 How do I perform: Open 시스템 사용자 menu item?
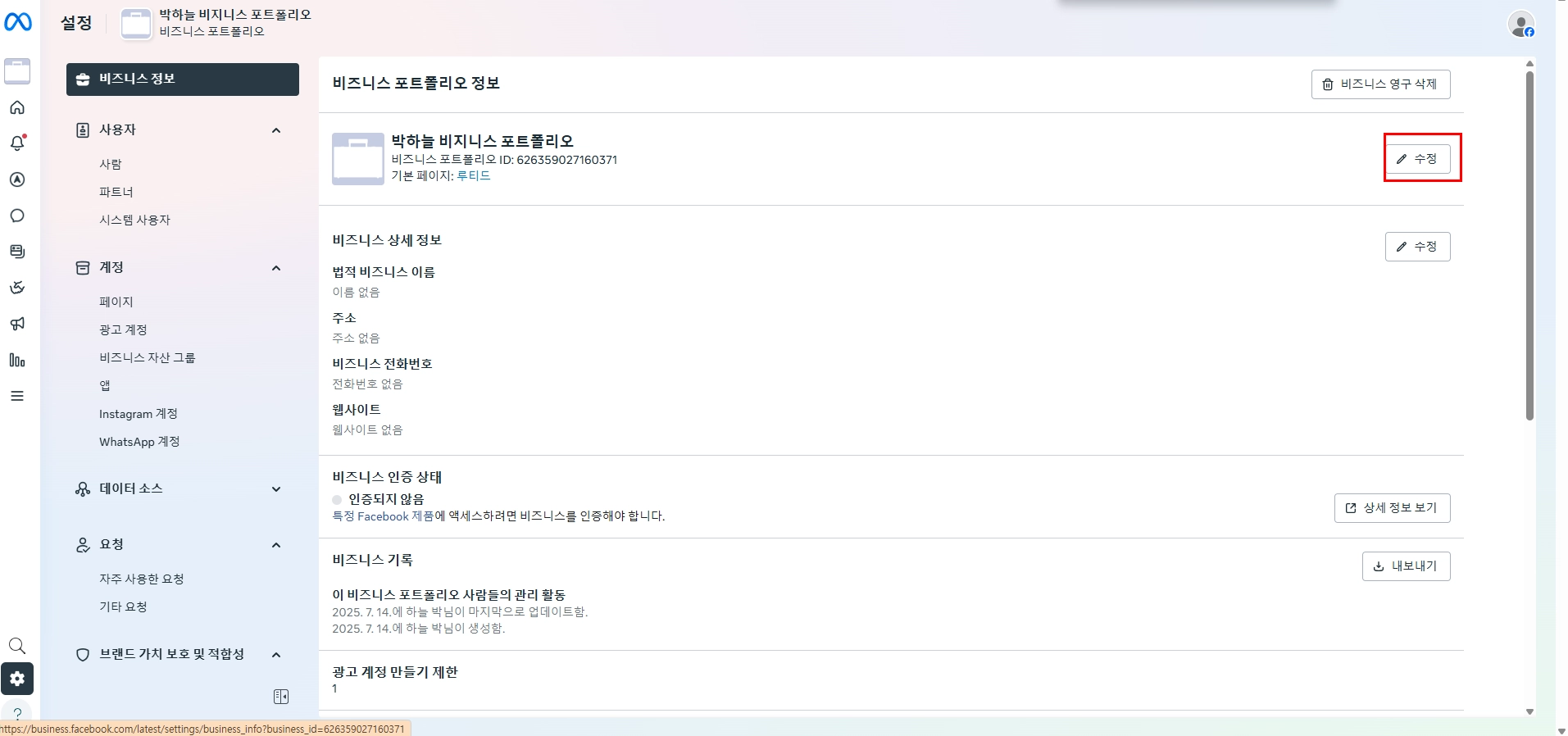click(x=135, y=220)
